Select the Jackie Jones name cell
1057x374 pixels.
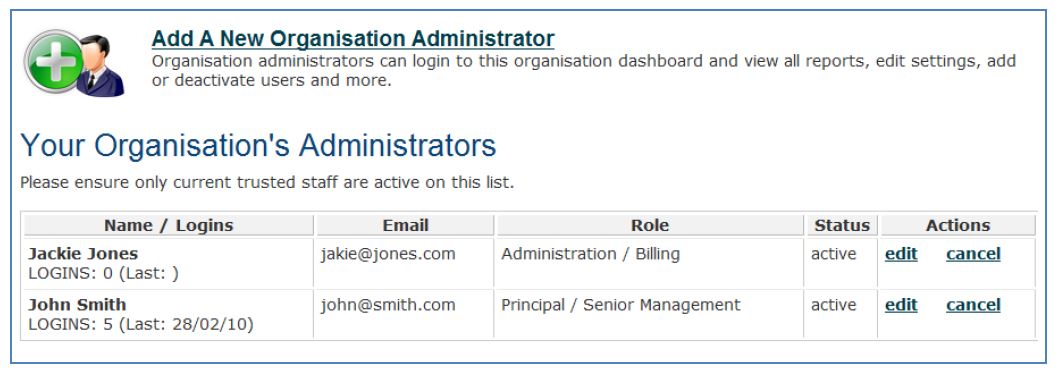pos(169,263)
